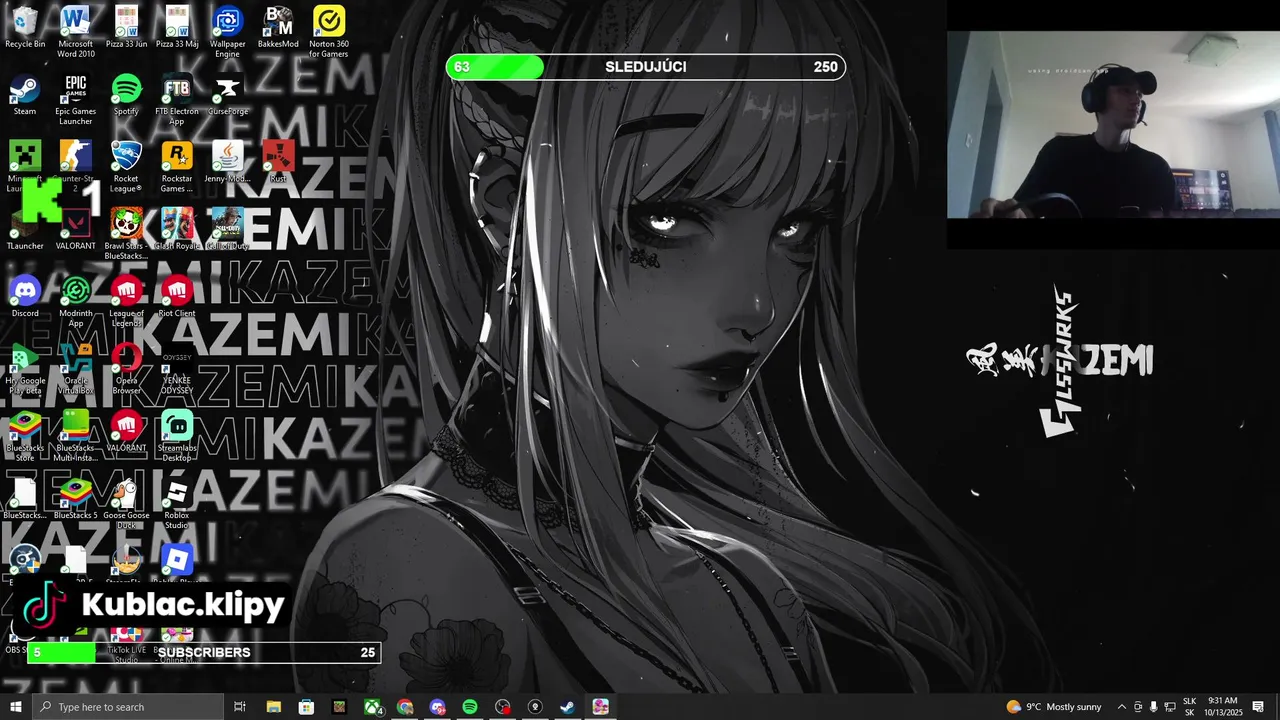This screenshot has width=1280, height=720.
Task: Open network settings tray icon
Action: pos(1170,707)
